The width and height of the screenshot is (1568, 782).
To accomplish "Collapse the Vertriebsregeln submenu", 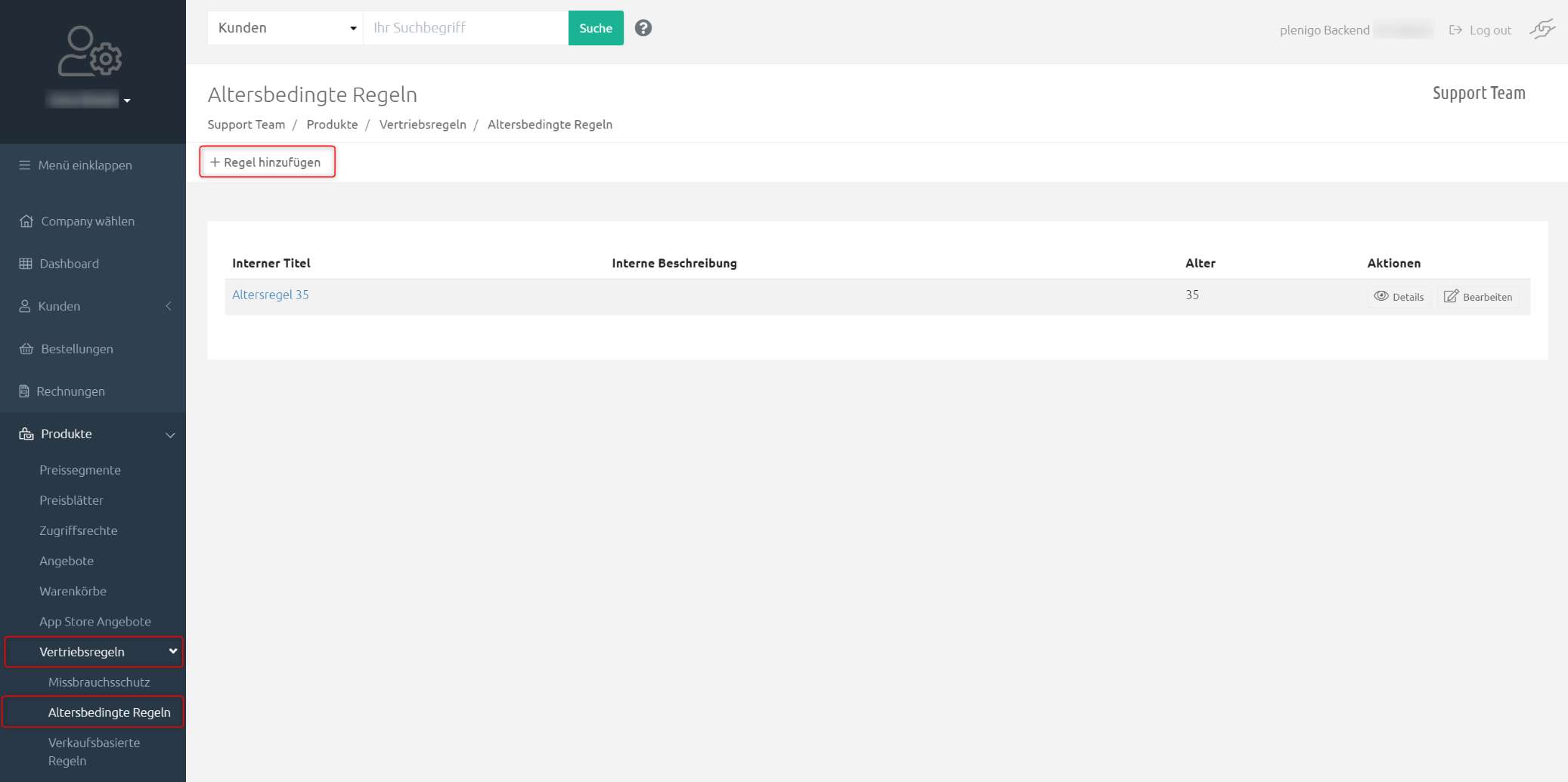I will click(x=172, y=651).
